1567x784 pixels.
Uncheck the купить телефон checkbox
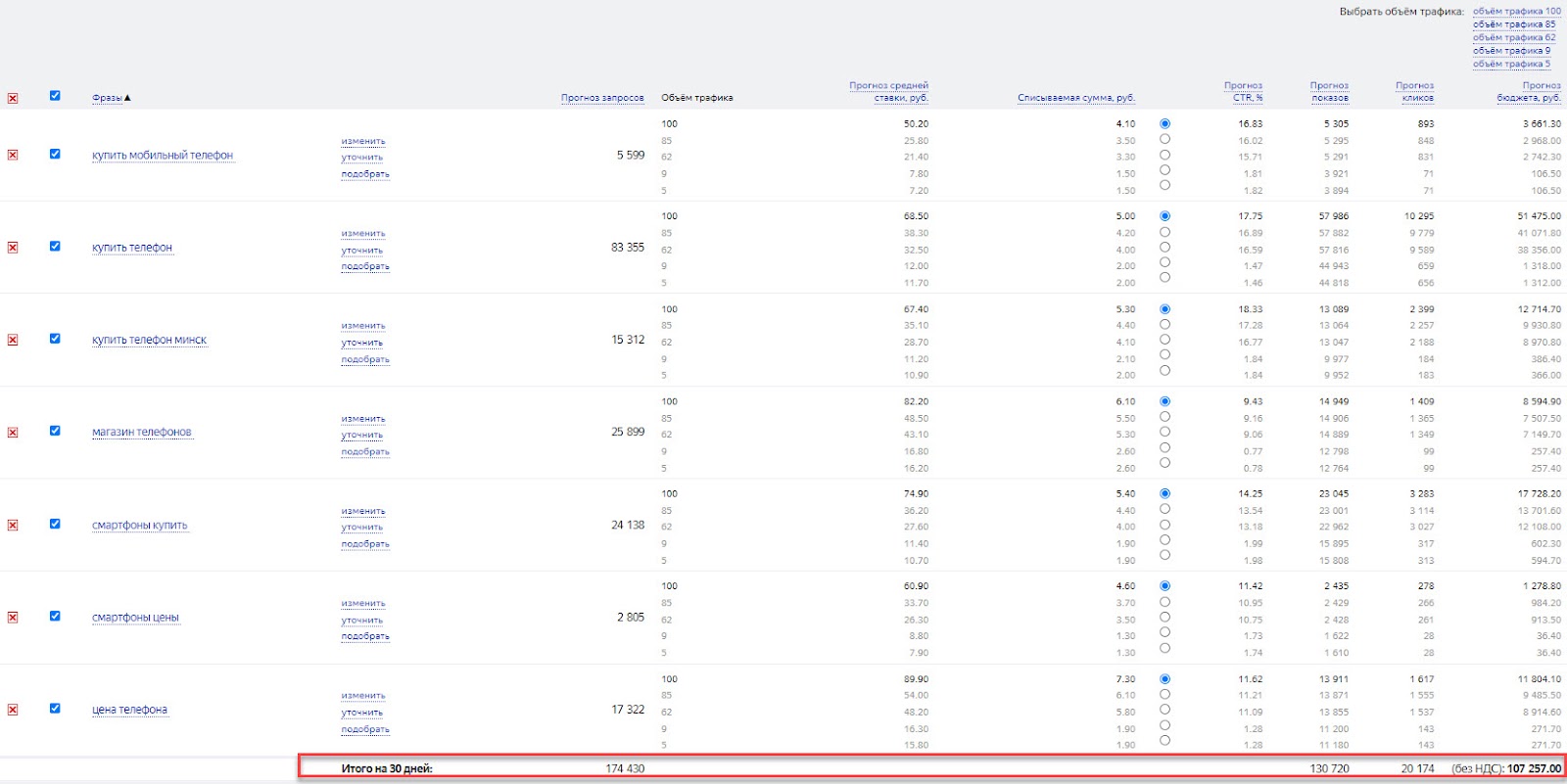click(55, 247)
